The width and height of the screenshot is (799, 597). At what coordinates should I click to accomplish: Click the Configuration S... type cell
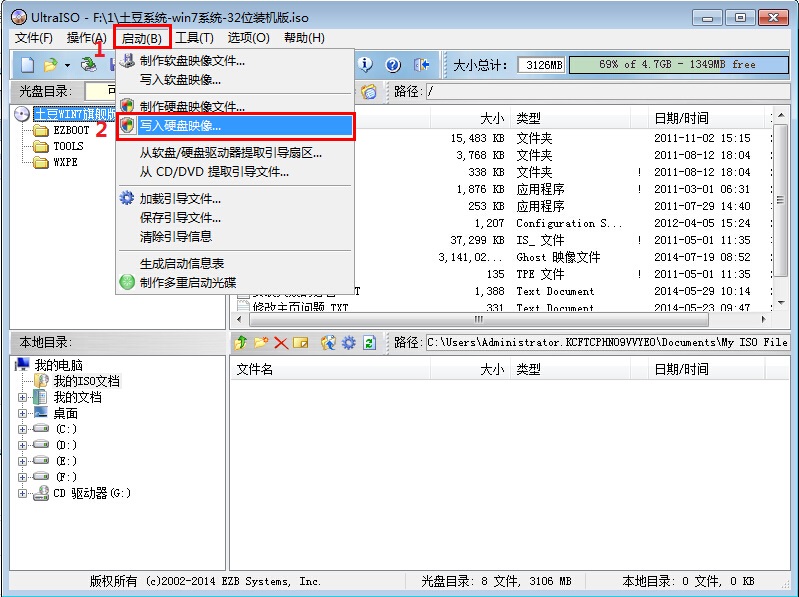pyautogui.click(x=569, y=223)
